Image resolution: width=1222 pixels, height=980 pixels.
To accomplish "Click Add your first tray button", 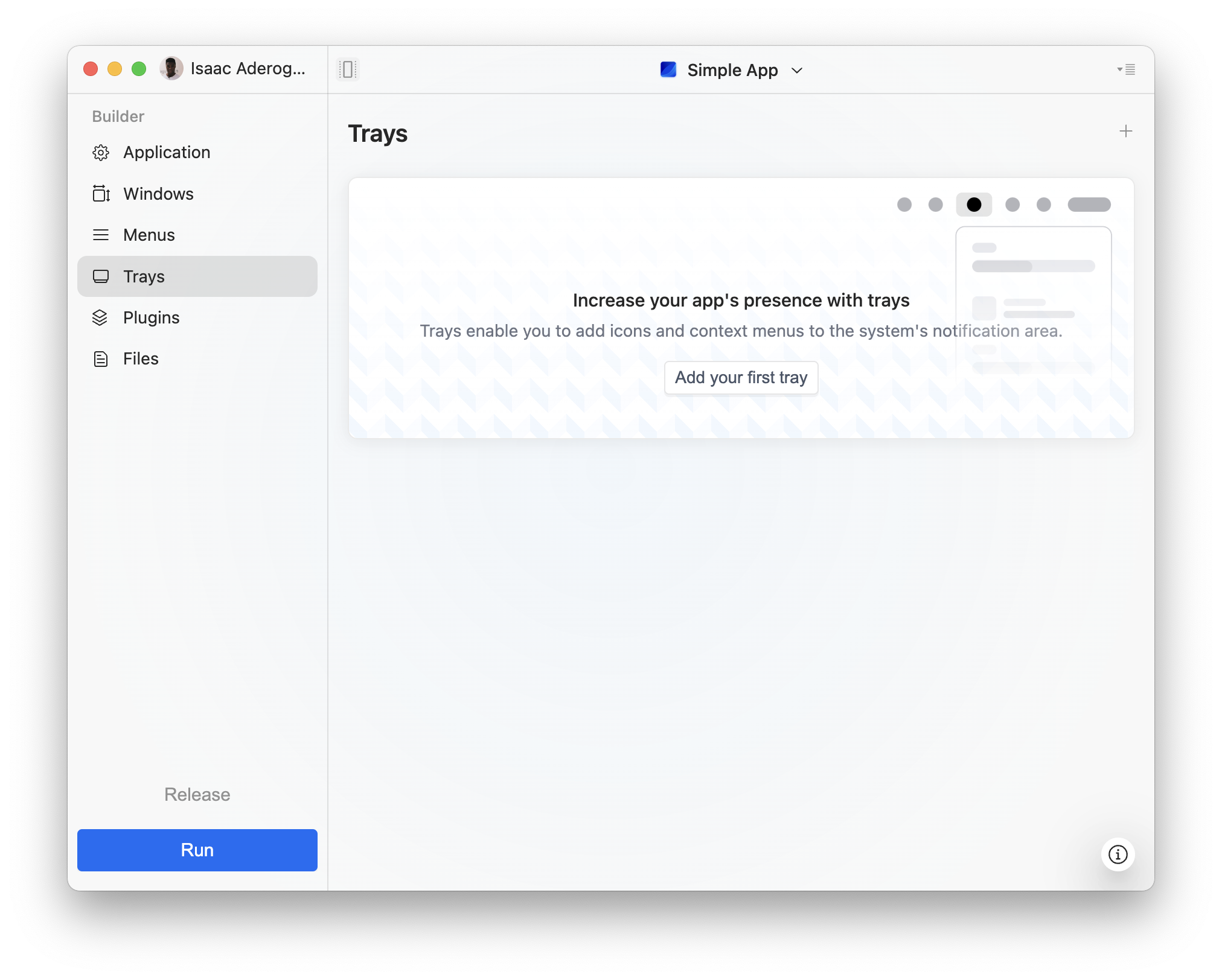I will 741,377.
